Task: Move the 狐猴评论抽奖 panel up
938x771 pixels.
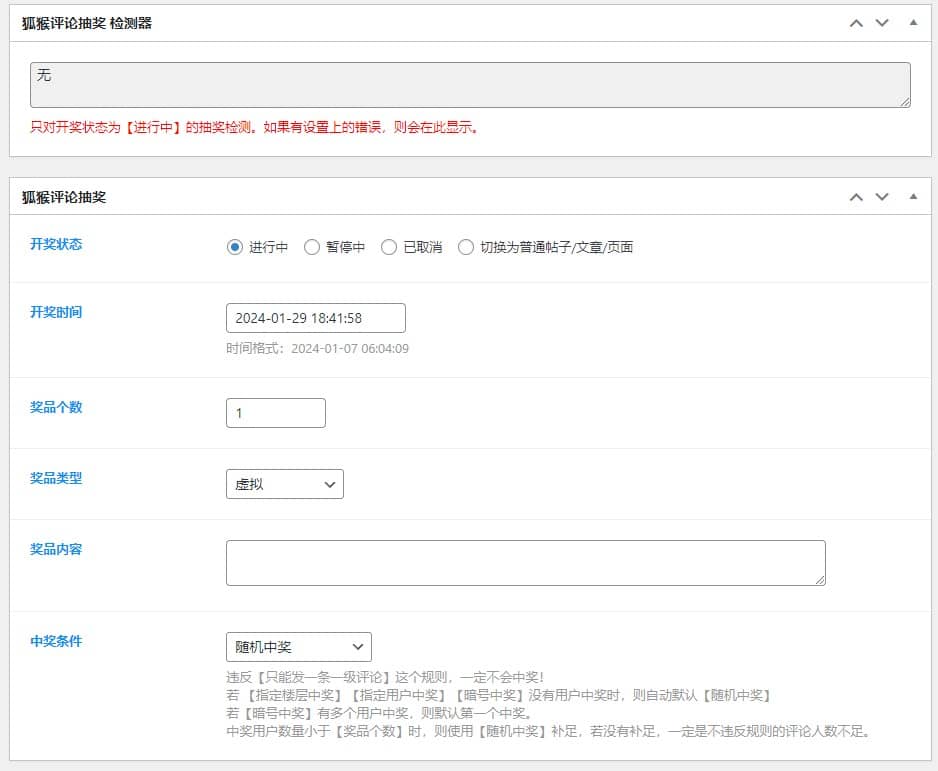Action: click(x=856, y=196)
